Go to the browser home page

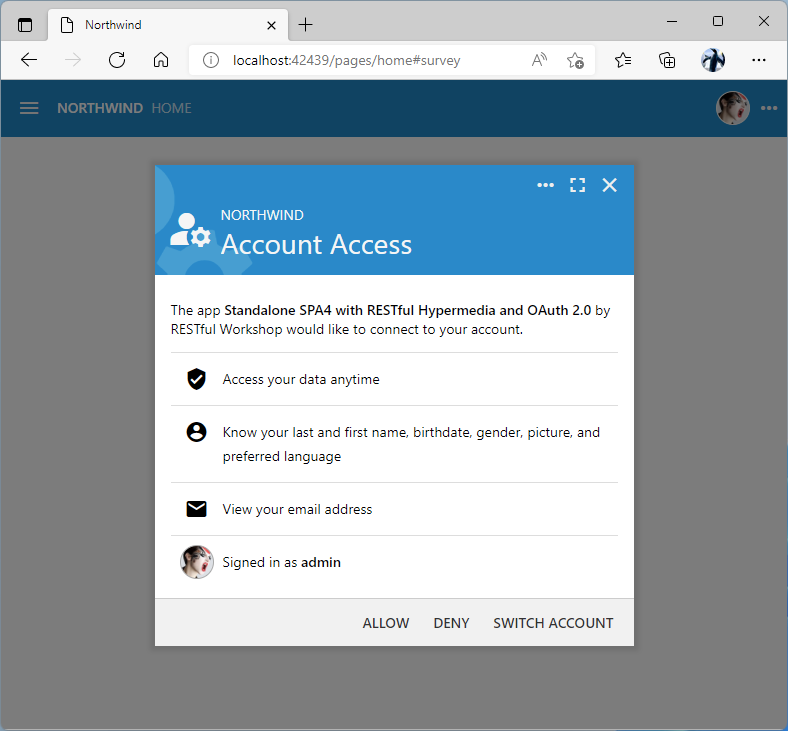(161, 60)
